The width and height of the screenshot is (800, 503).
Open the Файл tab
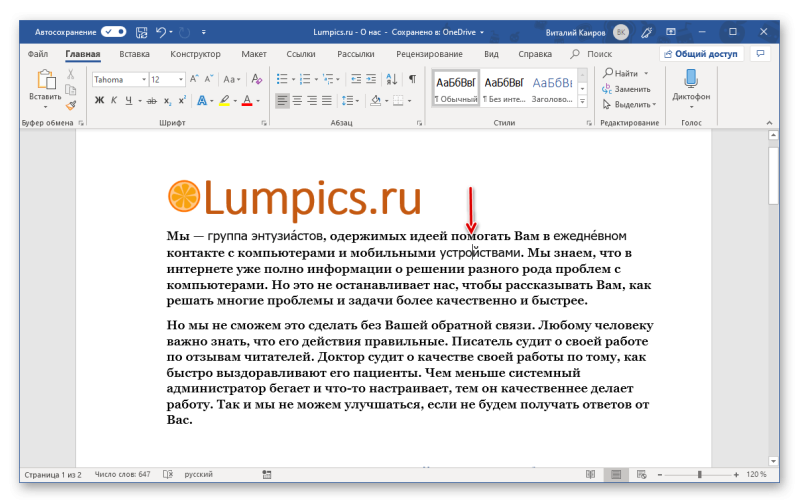point(38,54)
